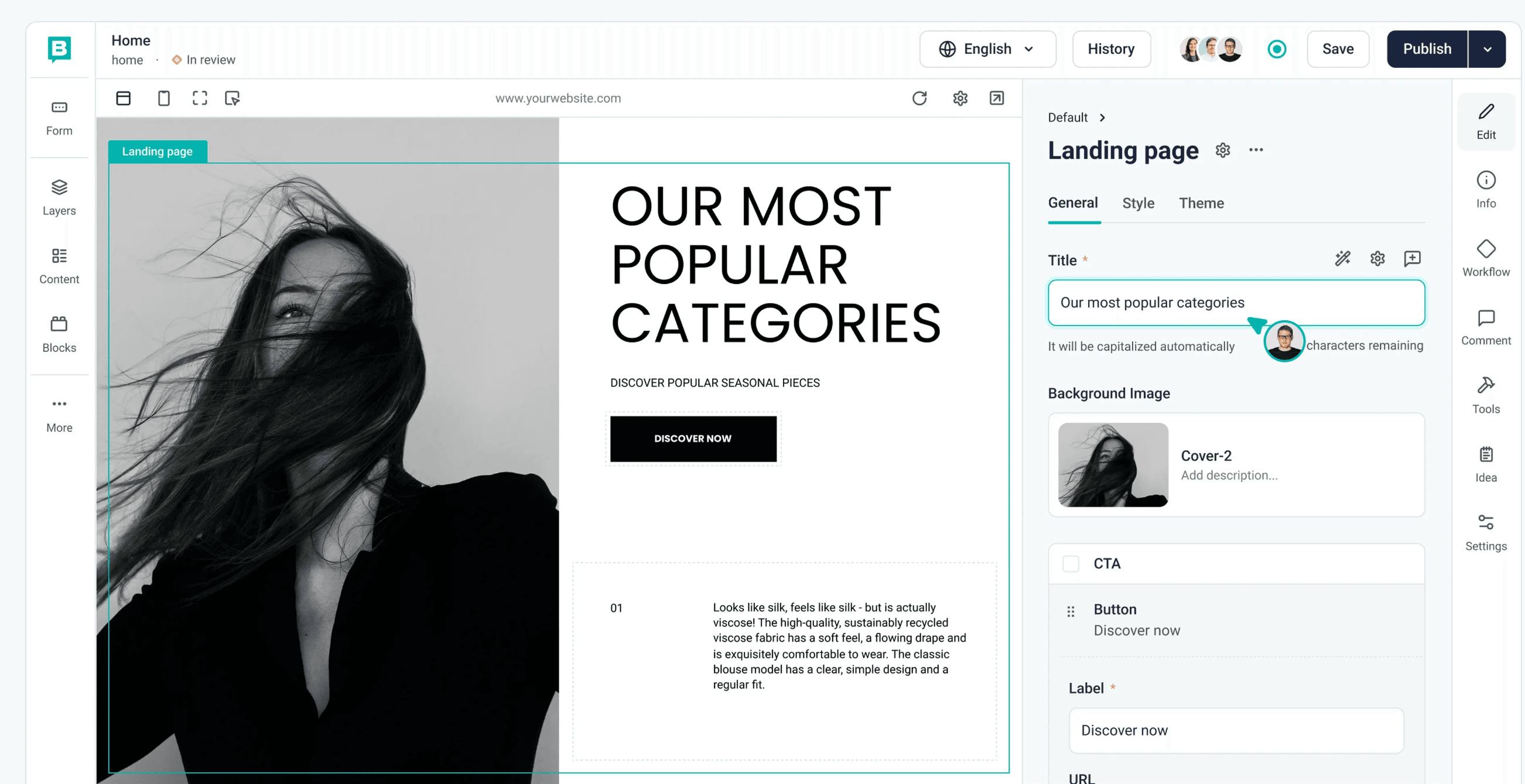Switch to mobile device preview
This screenshot has height=784, width=1525.
click(164, 98)
